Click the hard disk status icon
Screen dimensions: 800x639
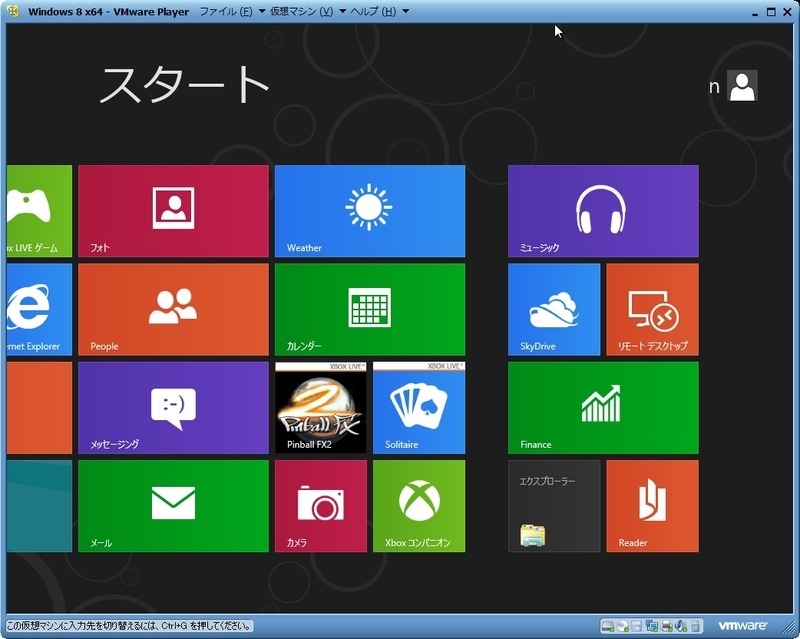pos(608,626)
